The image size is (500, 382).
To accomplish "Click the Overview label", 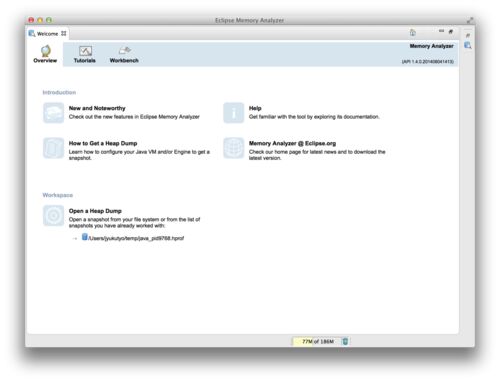I will click(45, 60).
